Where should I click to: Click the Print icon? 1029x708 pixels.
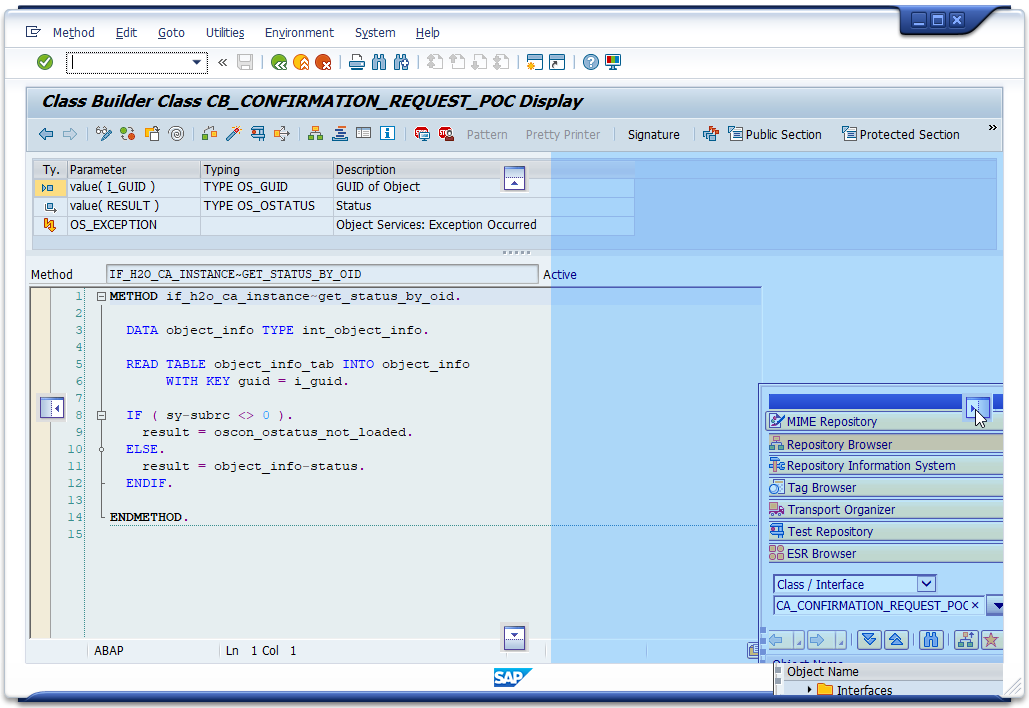pyautogui.click(x=357, y=62)
